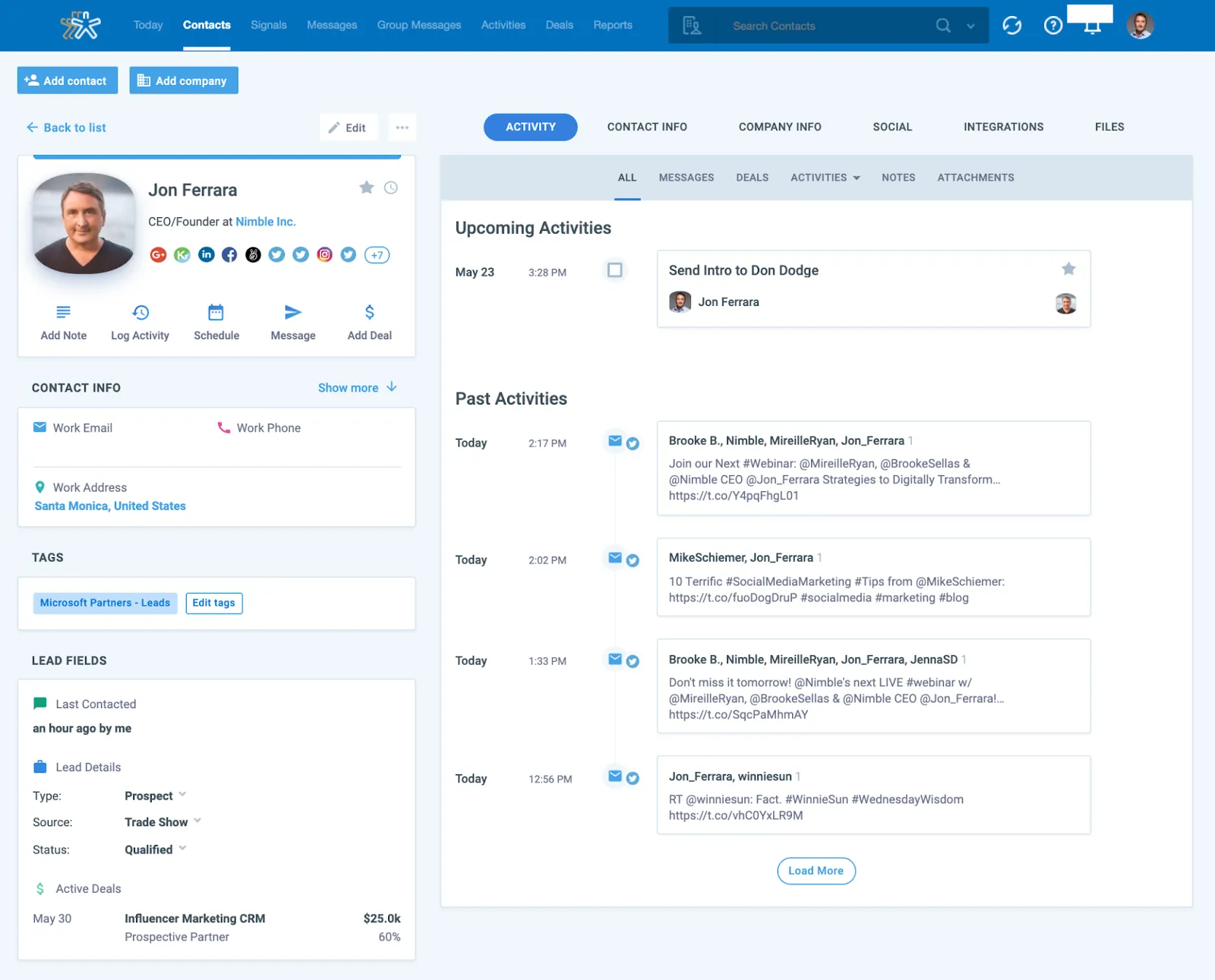Open the Source dropdown showing Trade Show

[x=163, y=822]
